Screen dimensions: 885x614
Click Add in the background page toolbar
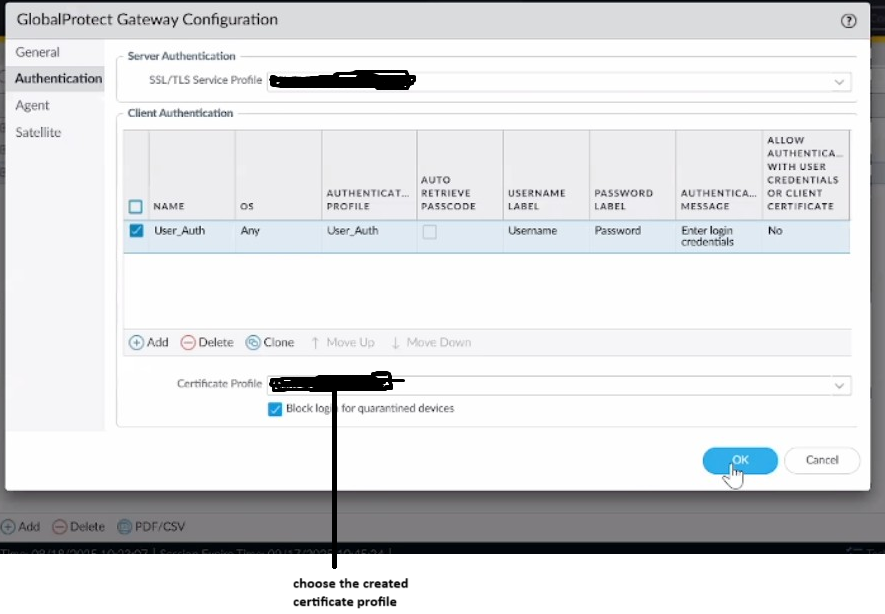point(21,527)
